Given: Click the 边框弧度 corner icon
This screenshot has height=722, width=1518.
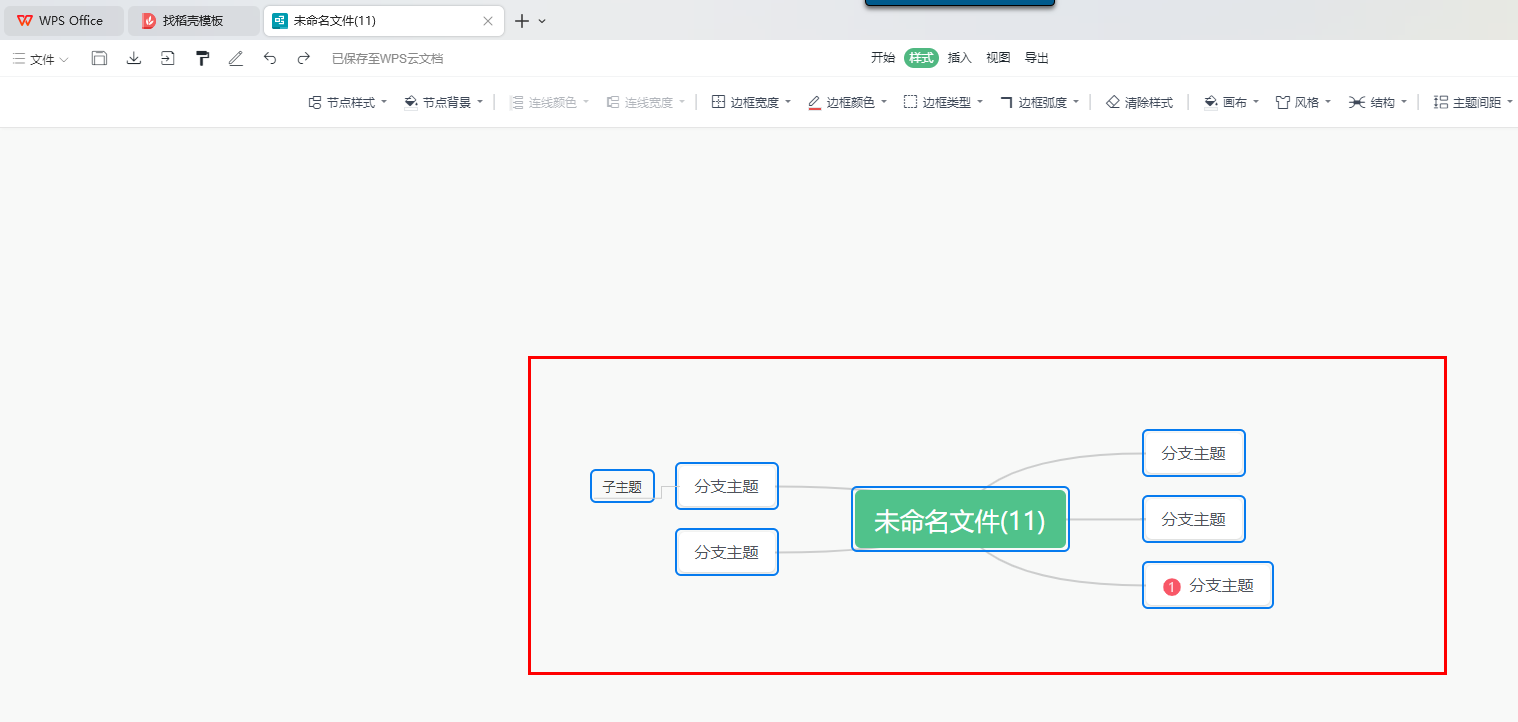Looking at the screenshot, I should pyautogui.click(x=1006, y=102).
